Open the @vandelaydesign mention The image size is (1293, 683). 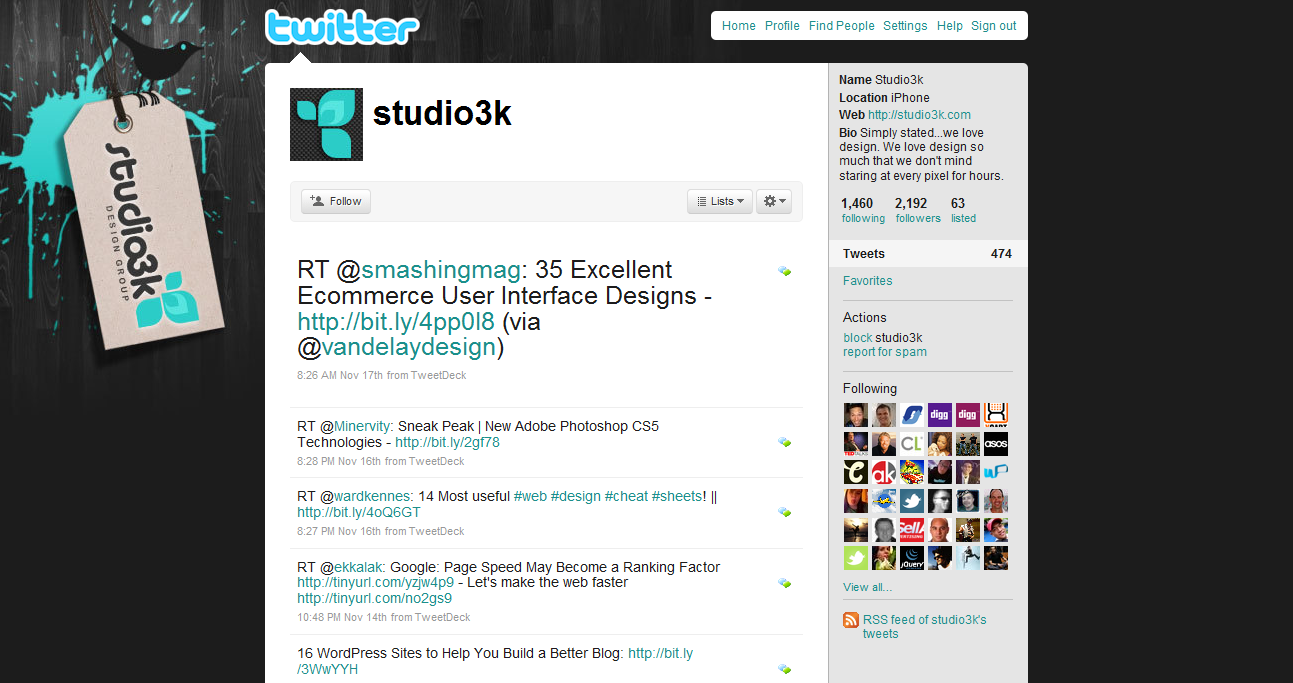pos(409,348)
